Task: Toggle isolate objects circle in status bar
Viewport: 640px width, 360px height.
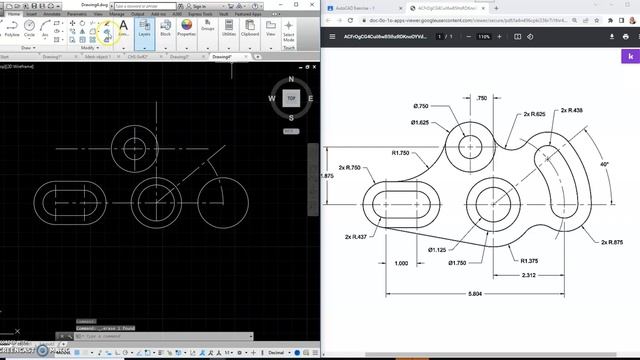Action: [297, 352]
